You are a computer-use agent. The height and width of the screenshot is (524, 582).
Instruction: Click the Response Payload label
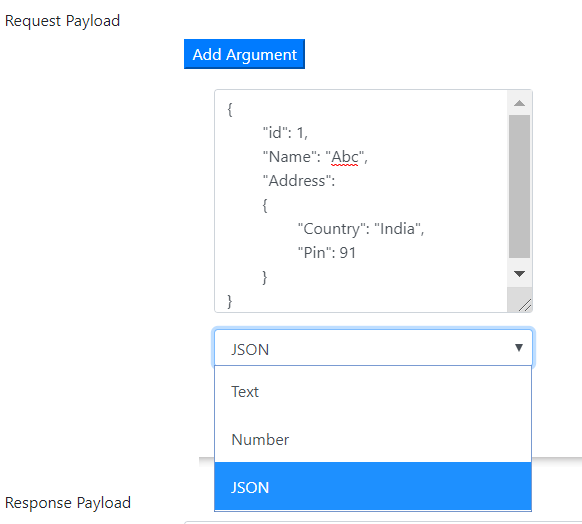click(68, 503)
